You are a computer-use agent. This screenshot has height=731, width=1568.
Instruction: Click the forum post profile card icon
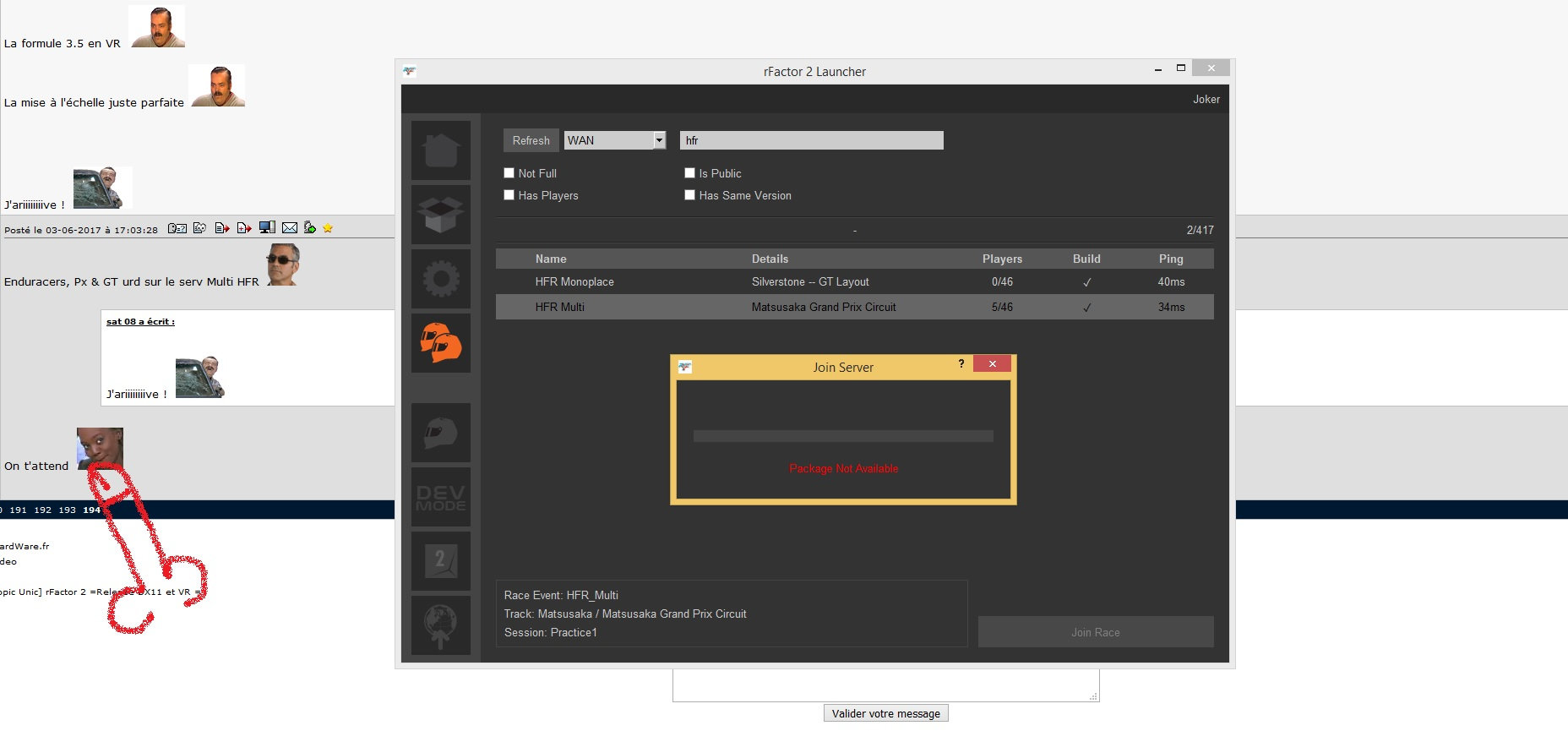[x=177, y=228]
